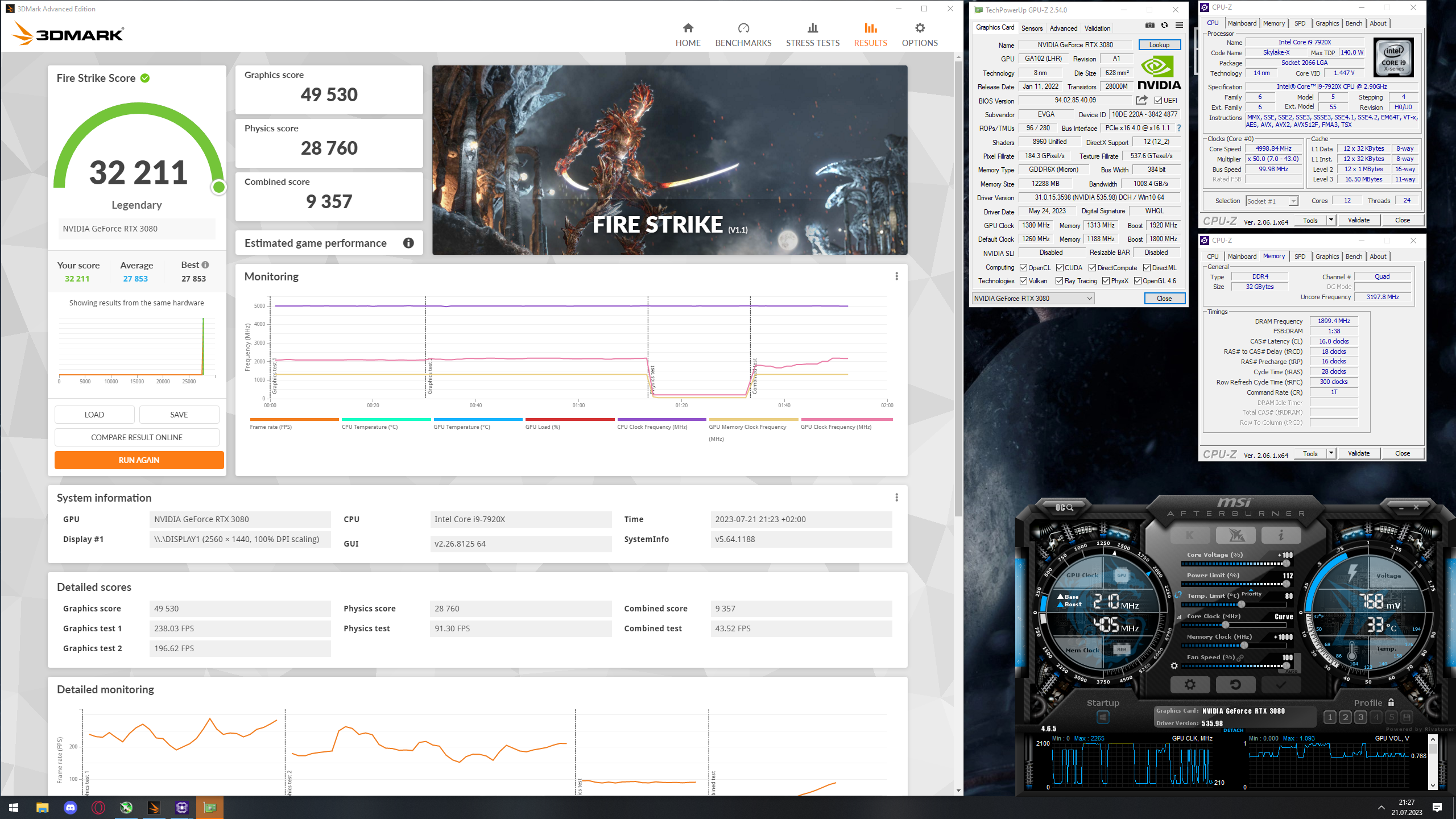1456x819 pixels.
Task: Click the info icon next to Best score
Action: 205,265
